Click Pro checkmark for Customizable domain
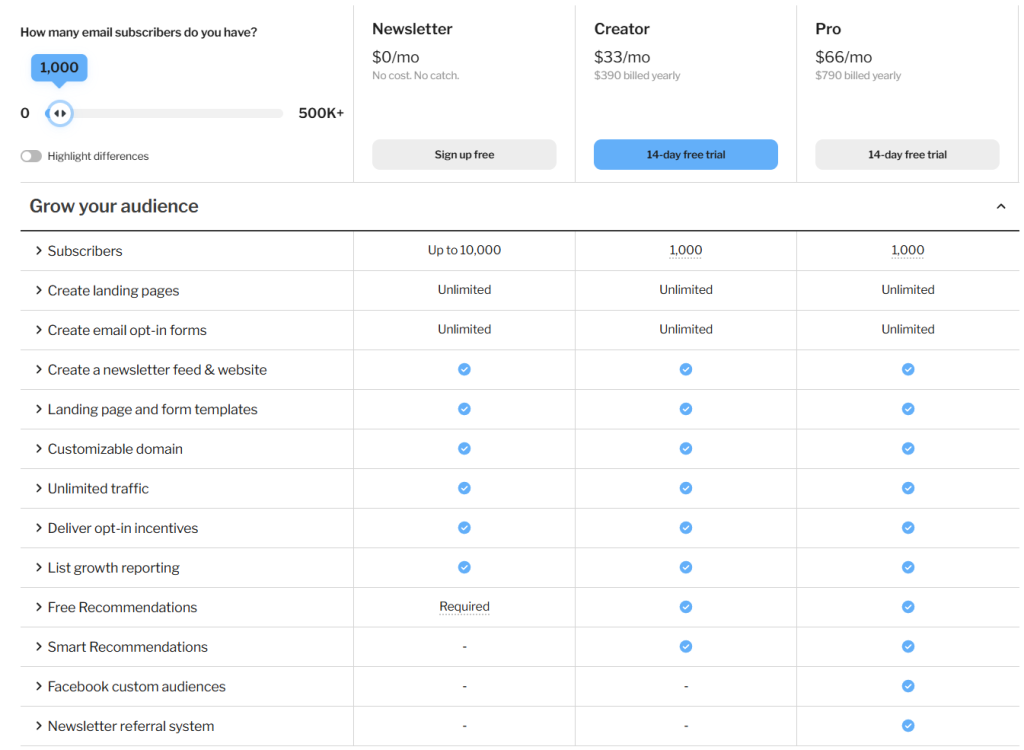Image resolution: width=1024 pixels, height=750 pixels. (908, 449)
